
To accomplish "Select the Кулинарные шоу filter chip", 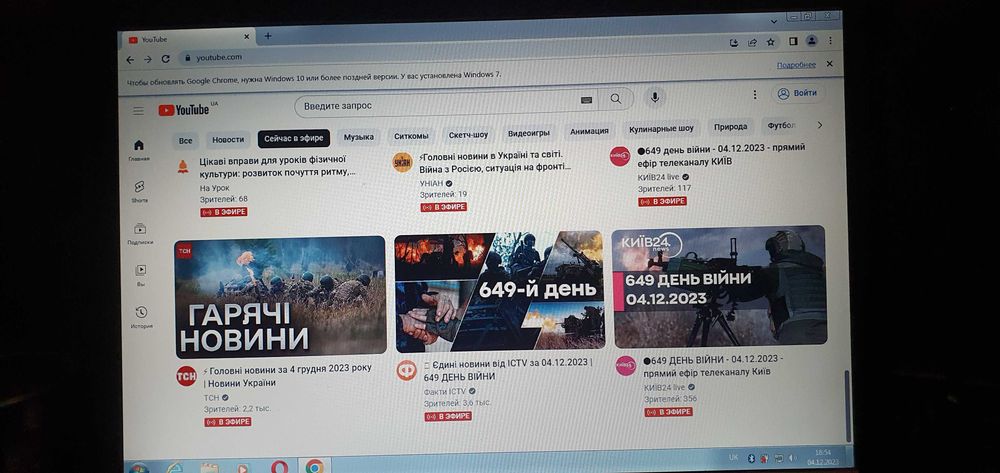I will [661, 129].
